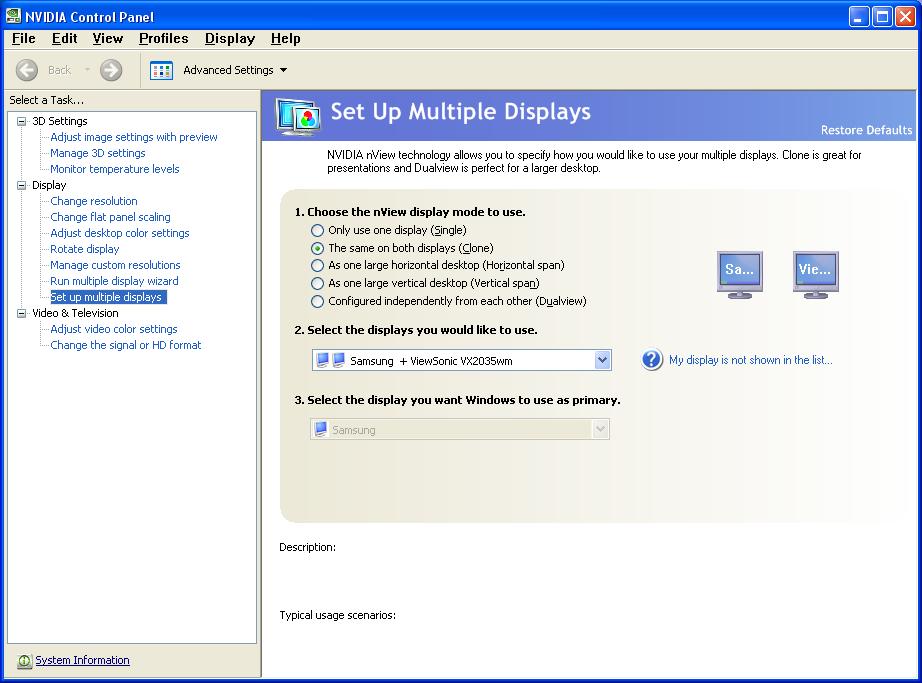Click the Video & Television category label

point(75,313)
